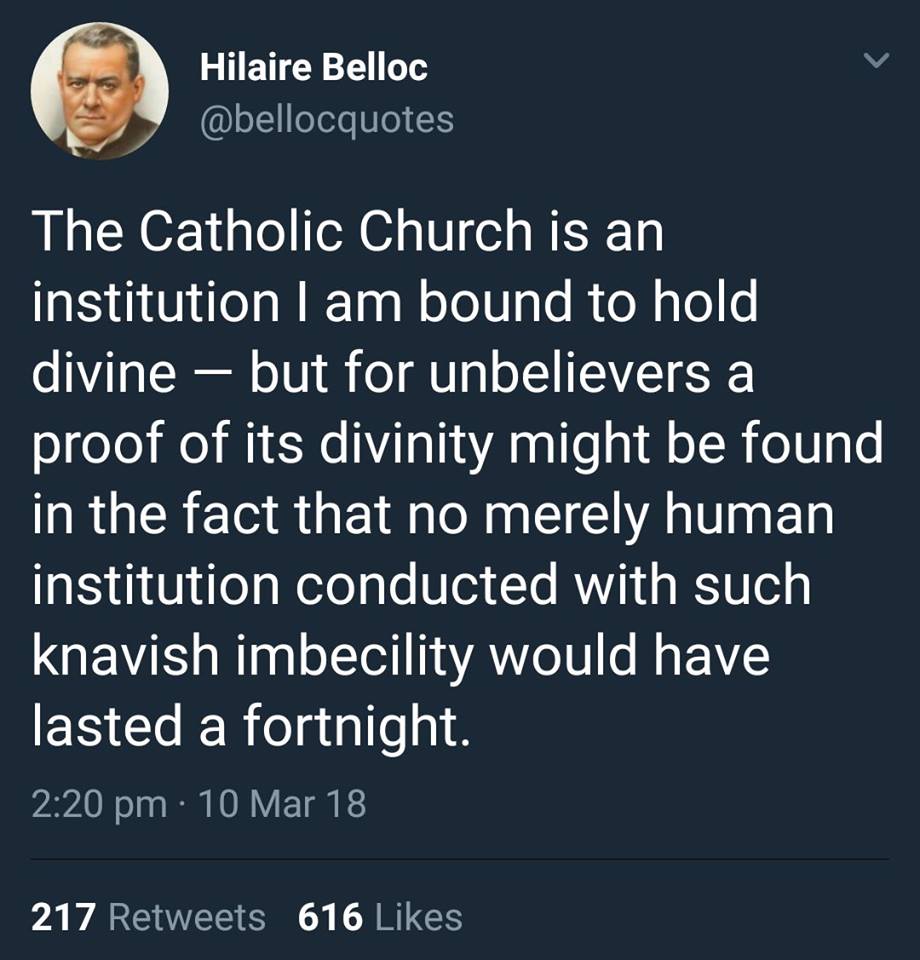Select the 10 Mar 18 date
920x960 pixels.
(x=283, y=803)
